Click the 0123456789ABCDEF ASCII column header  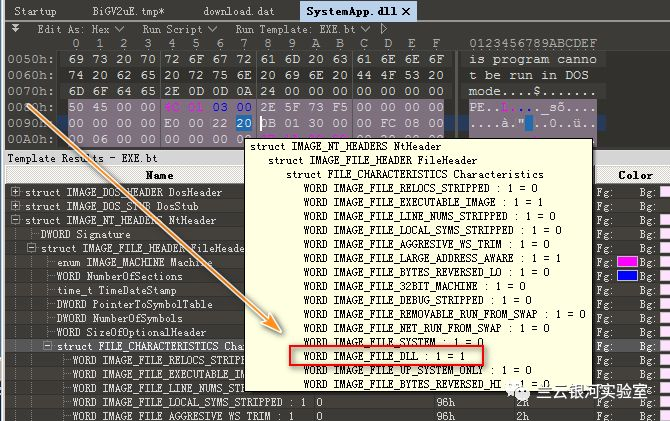(x=533, y=43)
